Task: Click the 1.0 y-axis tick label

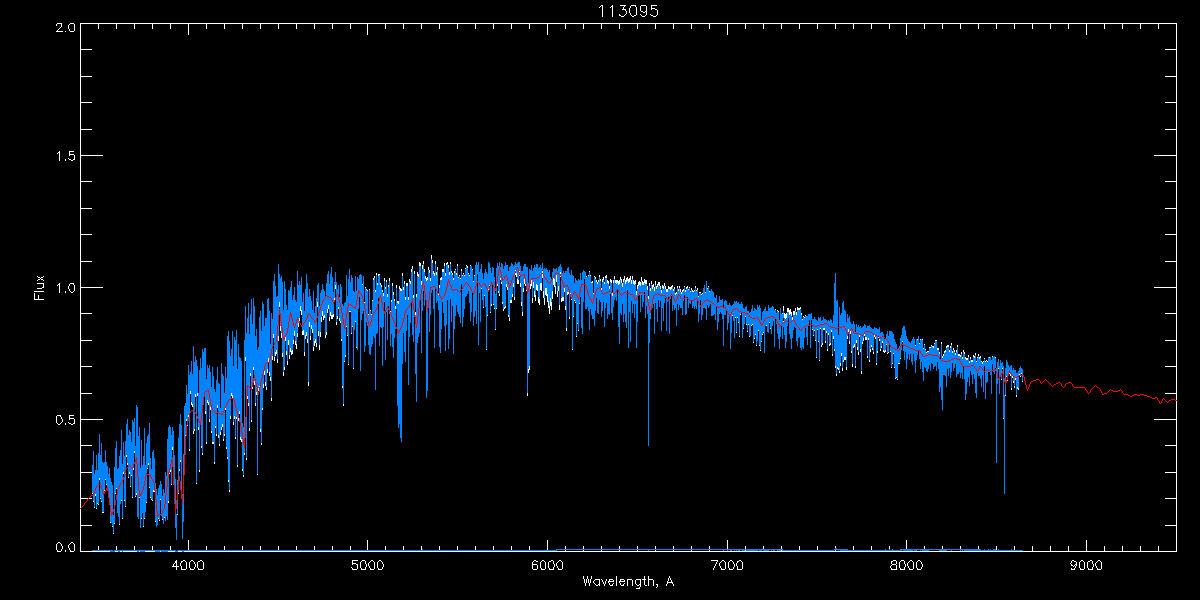Action: (66, 288)
